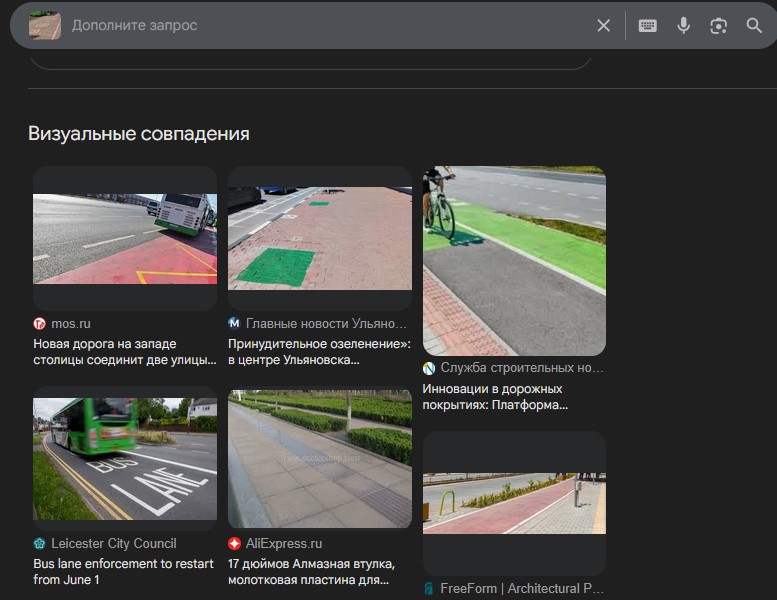777x600 pixels.
Task: Open the AliExpress.ru source label
Action: (284, 544)
